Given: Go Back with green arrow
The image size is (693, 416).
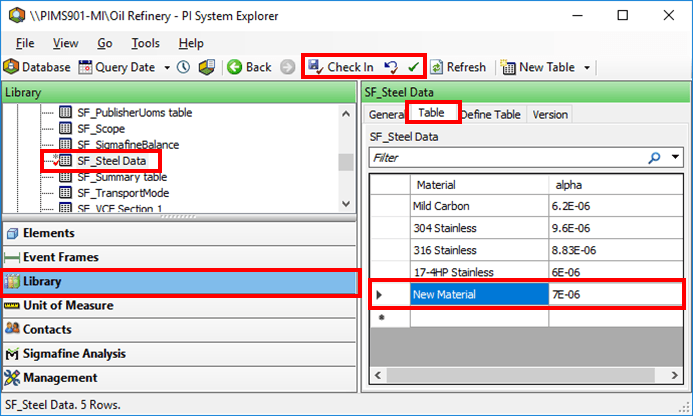Looking at the screenshot, I should click(235, 67).
